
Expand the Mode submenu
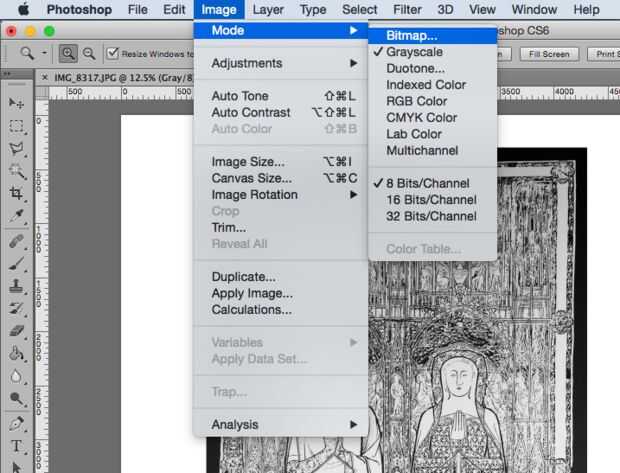pos(280,30)
